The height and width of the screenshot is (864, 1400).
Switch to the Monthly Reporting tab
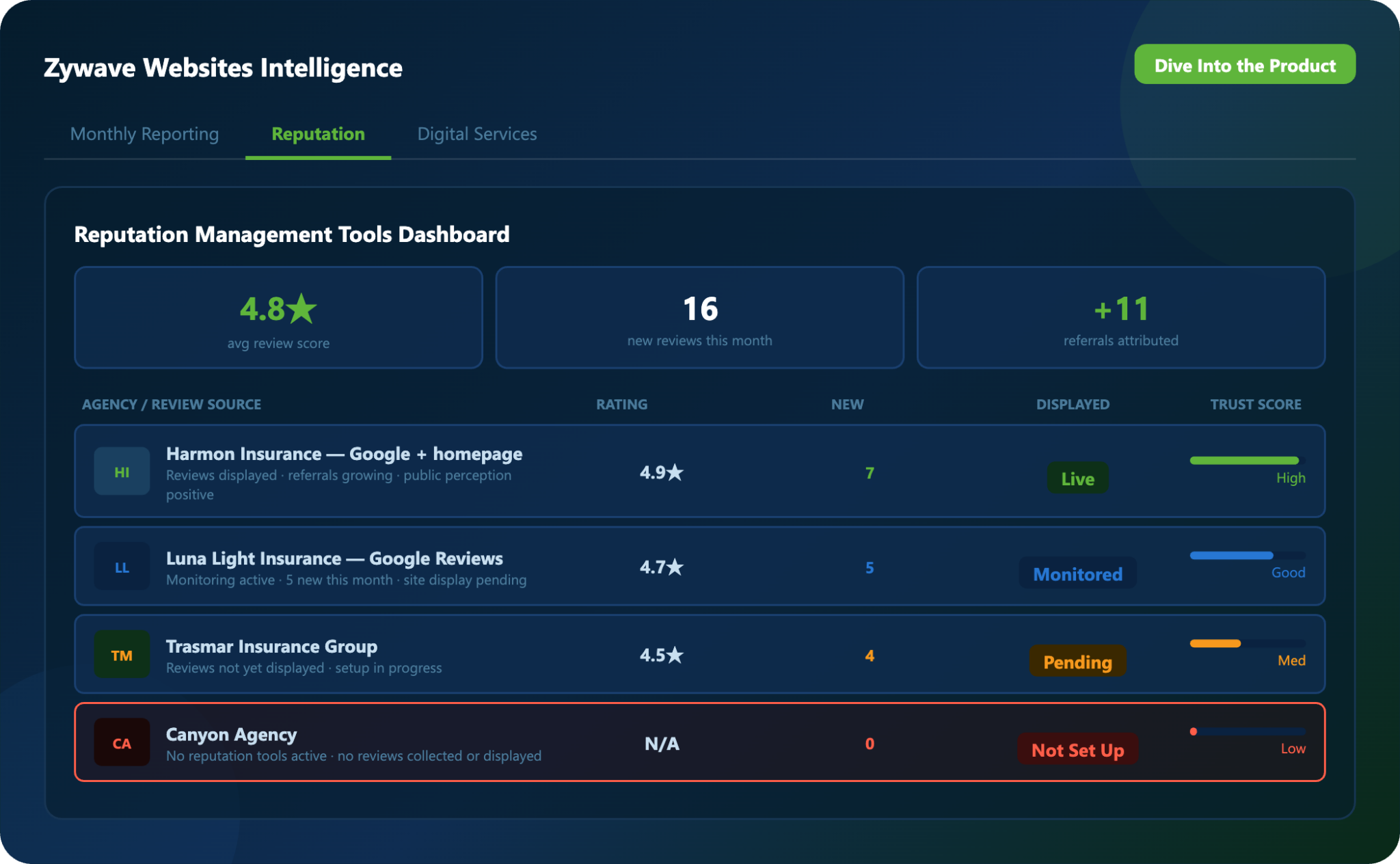coord(144,134)
